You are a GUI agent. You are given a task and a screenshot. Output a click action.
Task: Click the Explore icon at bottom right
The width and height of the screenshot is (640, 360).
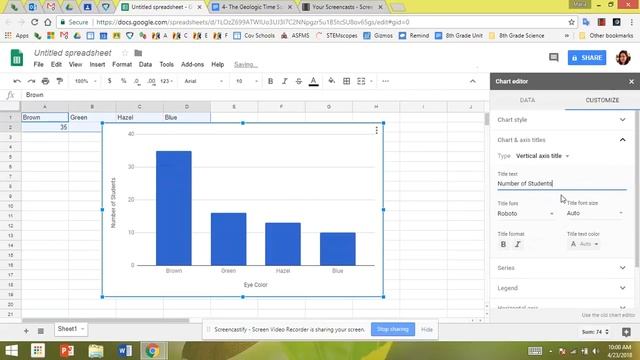pos(626,332)
